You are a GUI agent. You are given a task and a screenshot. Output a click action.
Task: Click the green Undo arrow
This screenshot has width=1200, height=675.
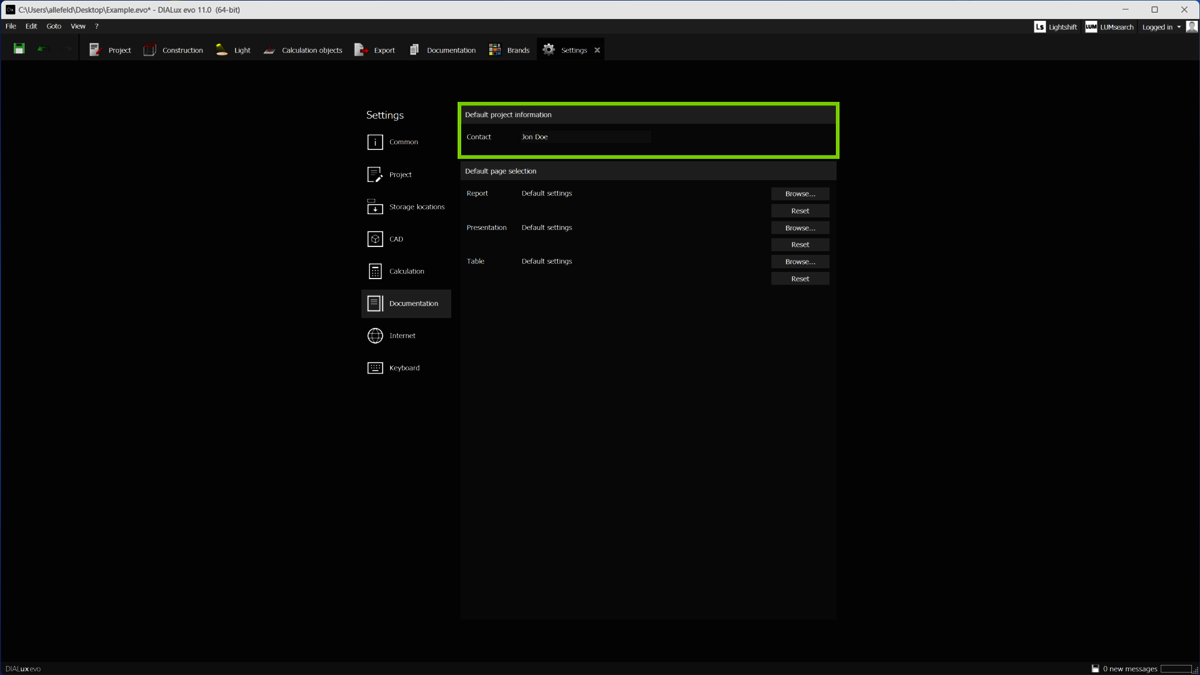point(41,49)
